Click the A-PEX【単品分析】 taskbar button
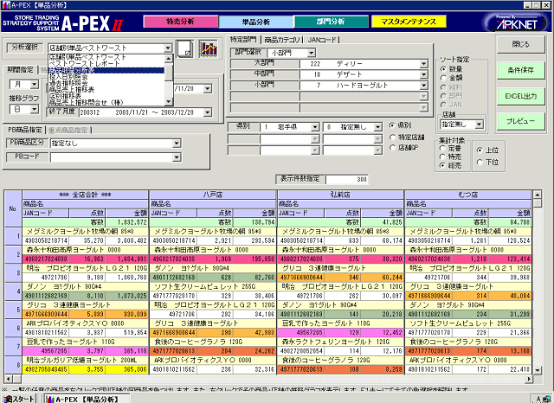This screenshot has width=554, height=403. pos(87,399)
